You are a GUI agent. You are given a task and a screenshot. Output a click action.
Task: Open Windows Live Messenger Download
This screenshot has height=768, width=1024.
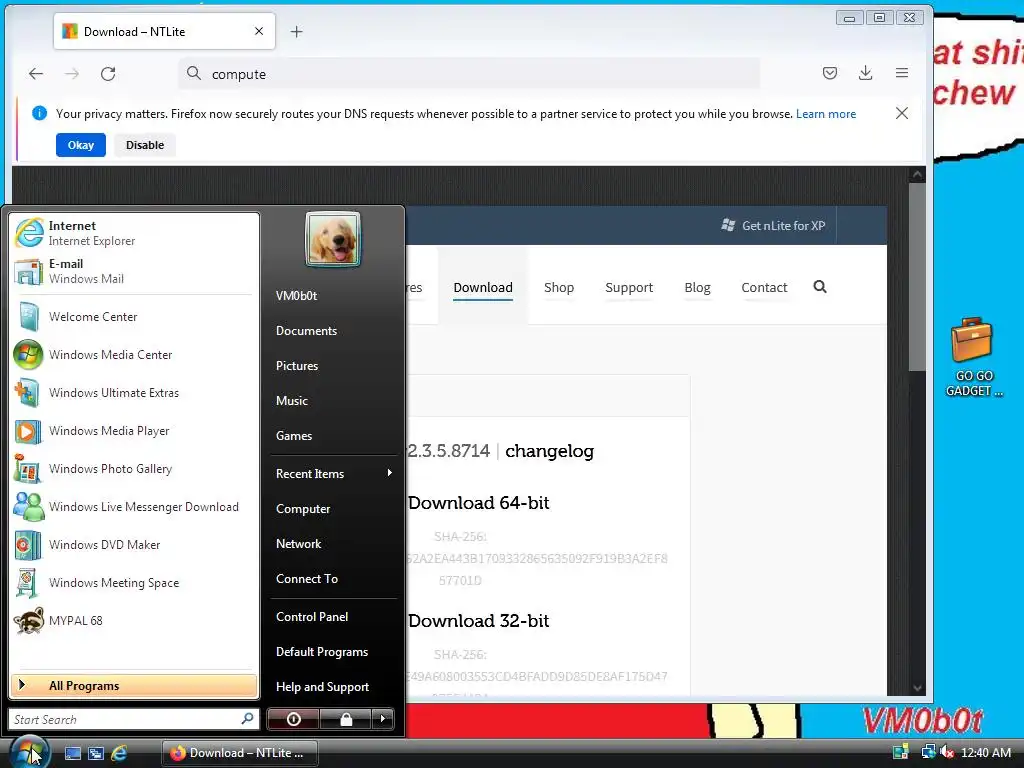coord(134,507)
